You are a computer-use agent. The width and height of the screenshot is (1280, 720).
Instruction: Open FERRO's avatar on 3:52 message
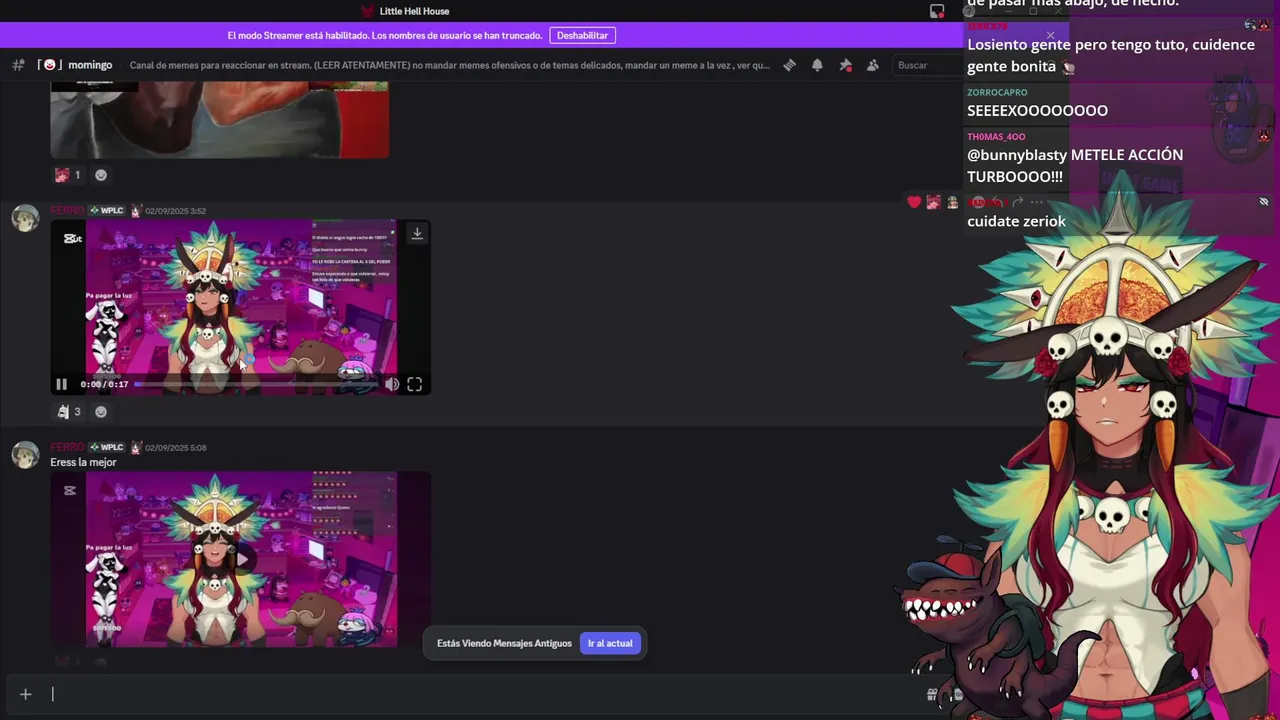(x=25, y=218)
